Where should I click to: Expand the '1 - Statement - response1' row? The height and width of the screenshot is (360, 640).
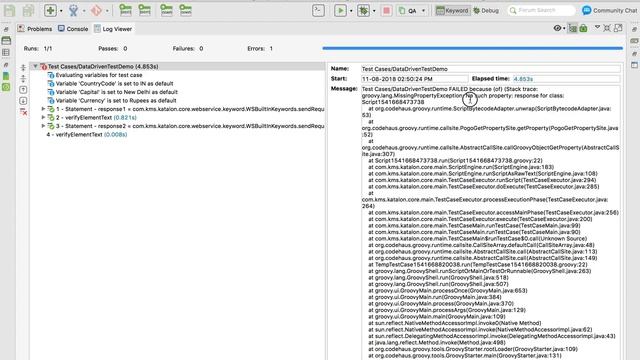point(43,109)
